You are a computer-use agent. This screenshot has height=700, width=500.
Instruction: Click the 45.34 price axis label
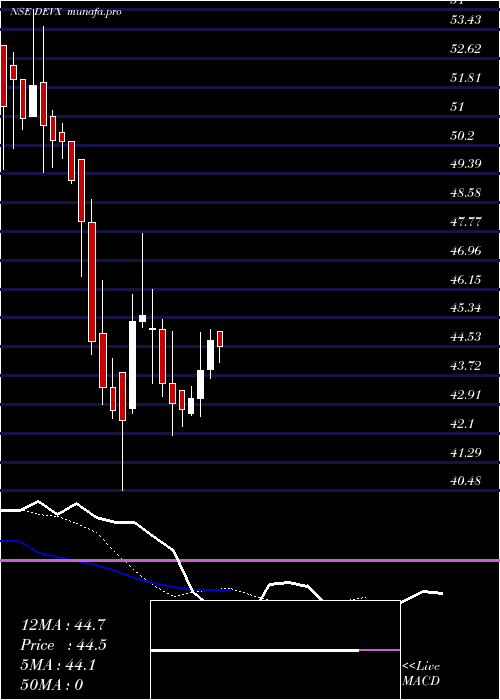click(x=466, y=308)
